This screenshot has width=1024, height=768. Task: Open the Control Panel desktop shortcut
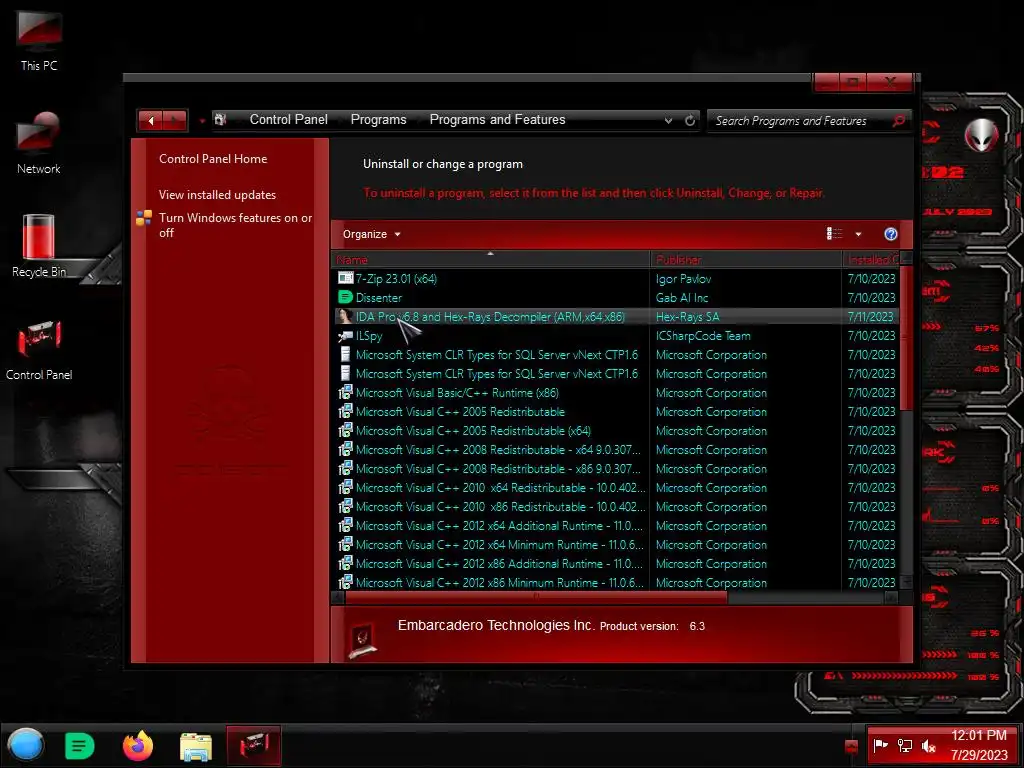[x=39, y=350]
